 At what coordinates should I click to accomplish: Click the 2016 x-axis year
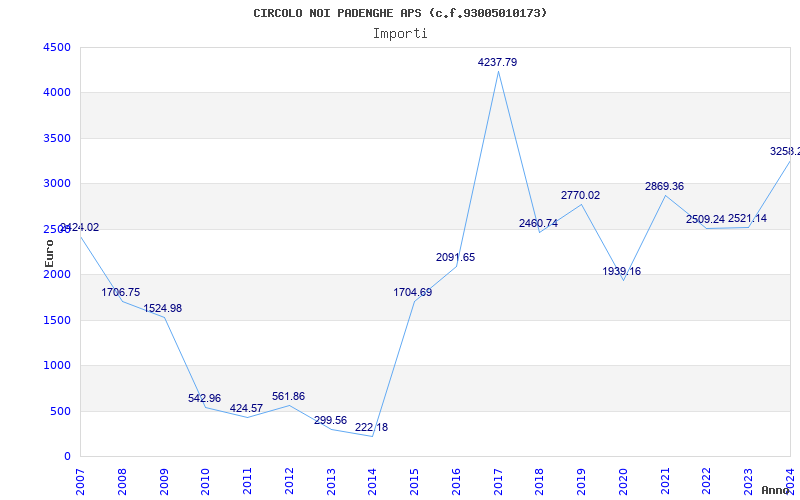click(456, 482)
